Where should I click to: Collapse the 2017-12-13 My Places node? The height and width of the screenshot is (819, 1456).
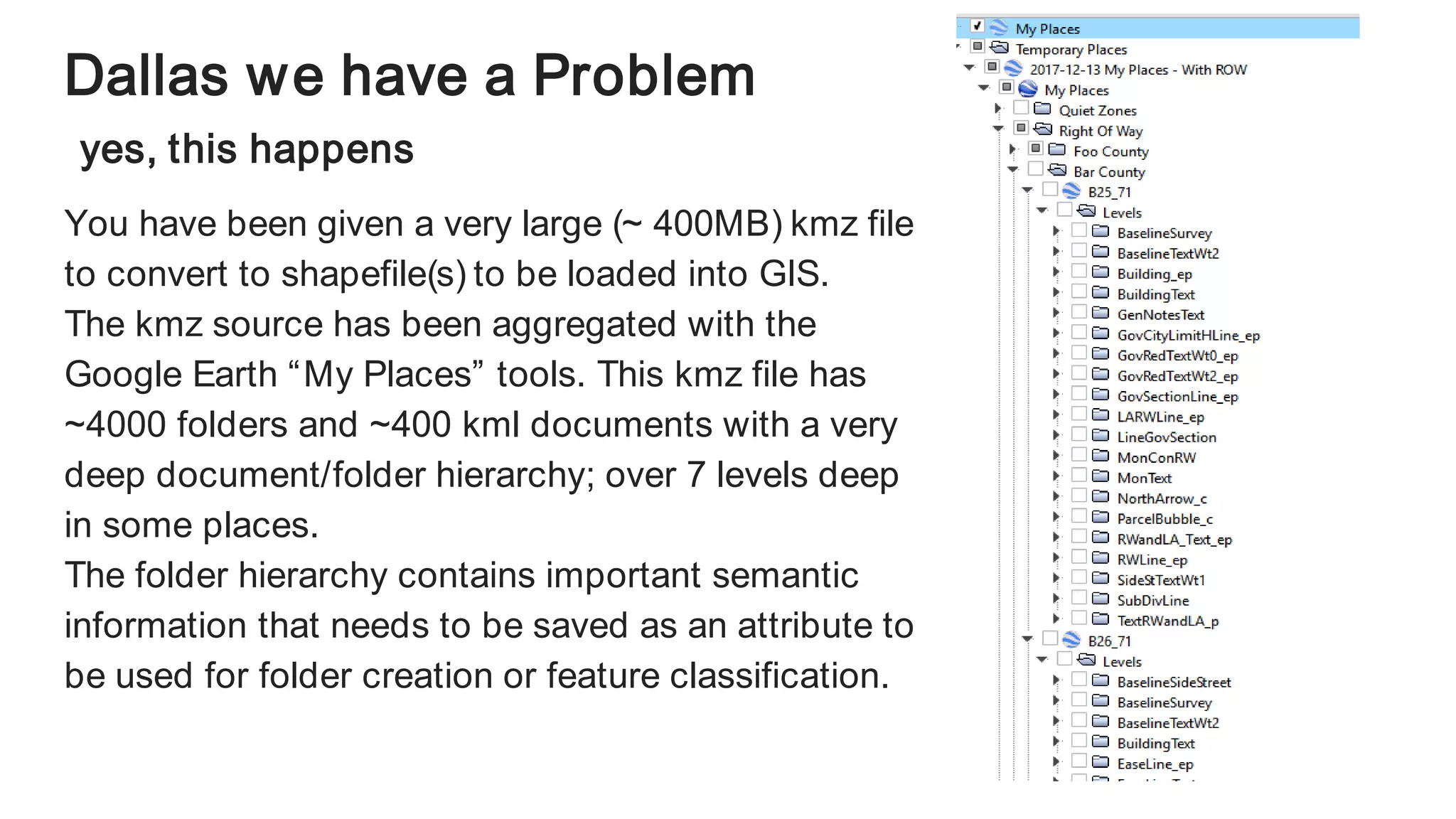969,68
